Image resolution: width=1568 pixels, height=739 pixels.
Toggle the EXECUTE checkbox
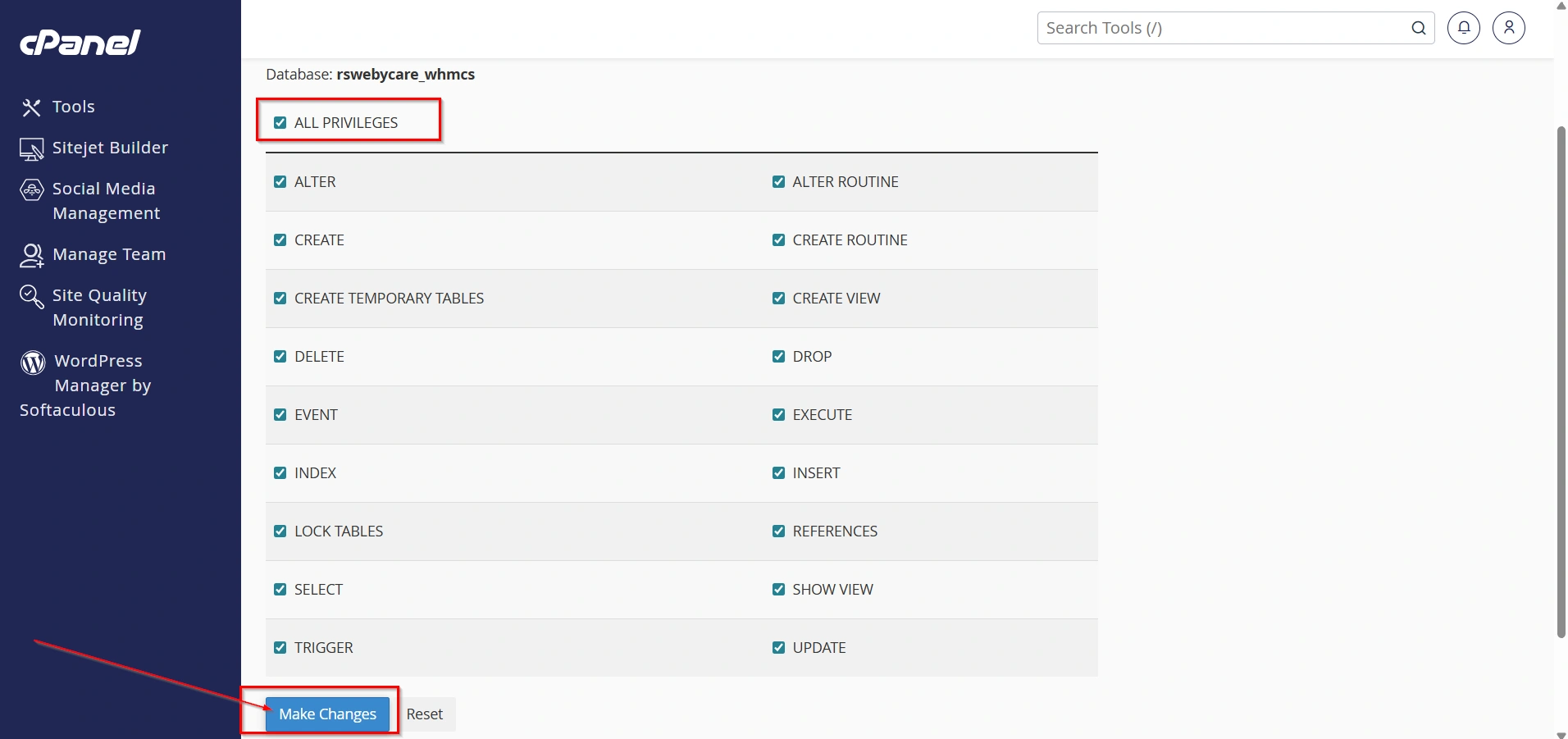[778, 415]
